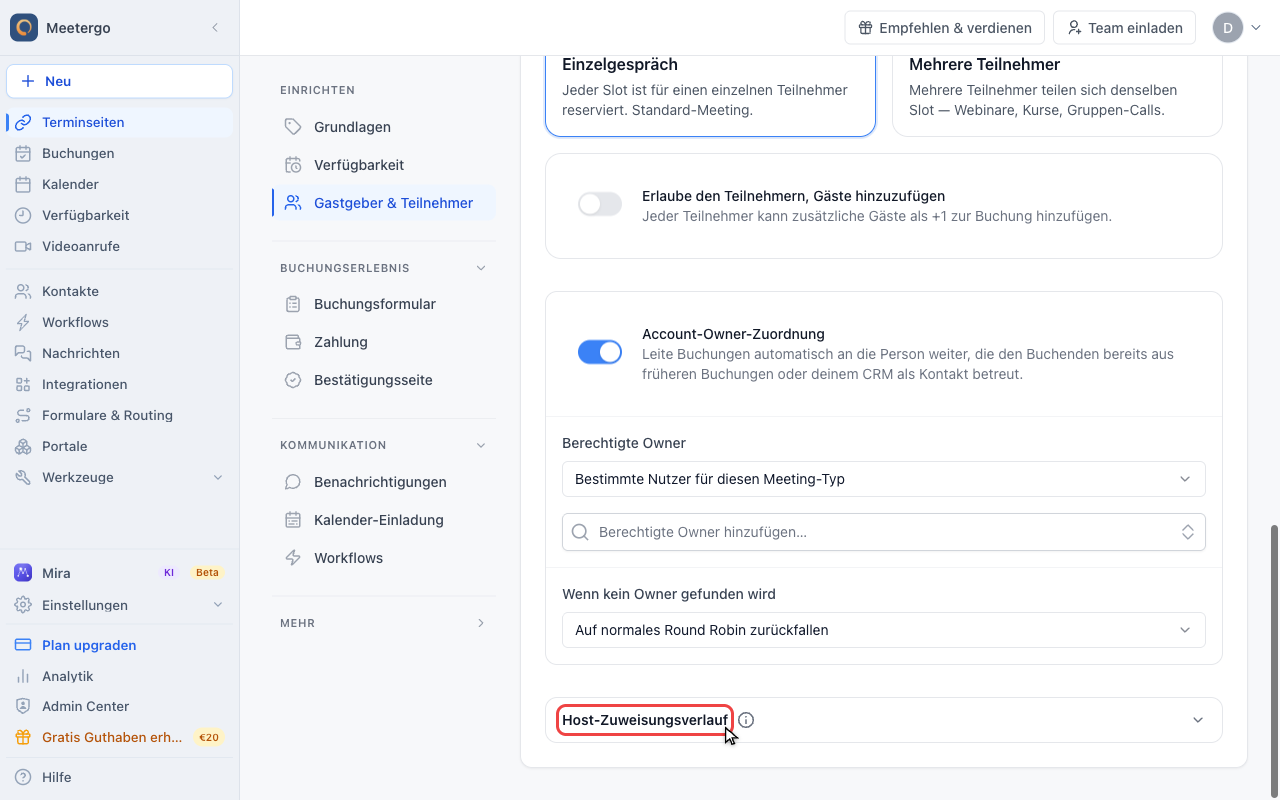Open the Berechtigte Owner dropdown
This screenshot has width=1280, height=800.
[884, 479]
